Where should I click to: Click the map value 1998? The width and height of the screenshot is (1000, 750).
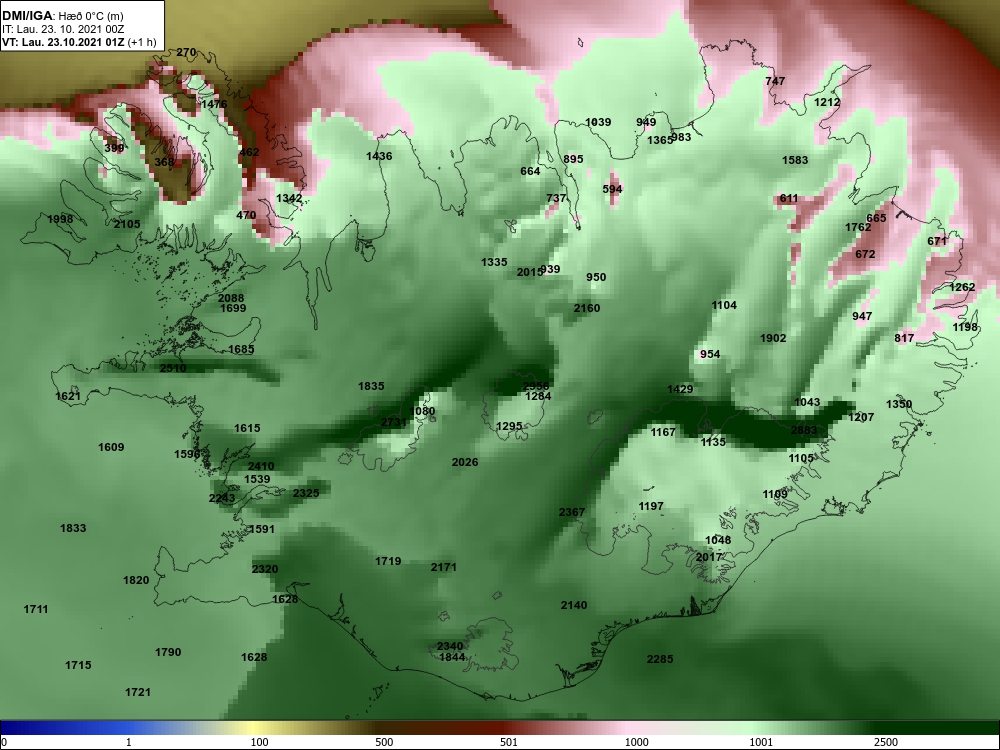(60, 219)
